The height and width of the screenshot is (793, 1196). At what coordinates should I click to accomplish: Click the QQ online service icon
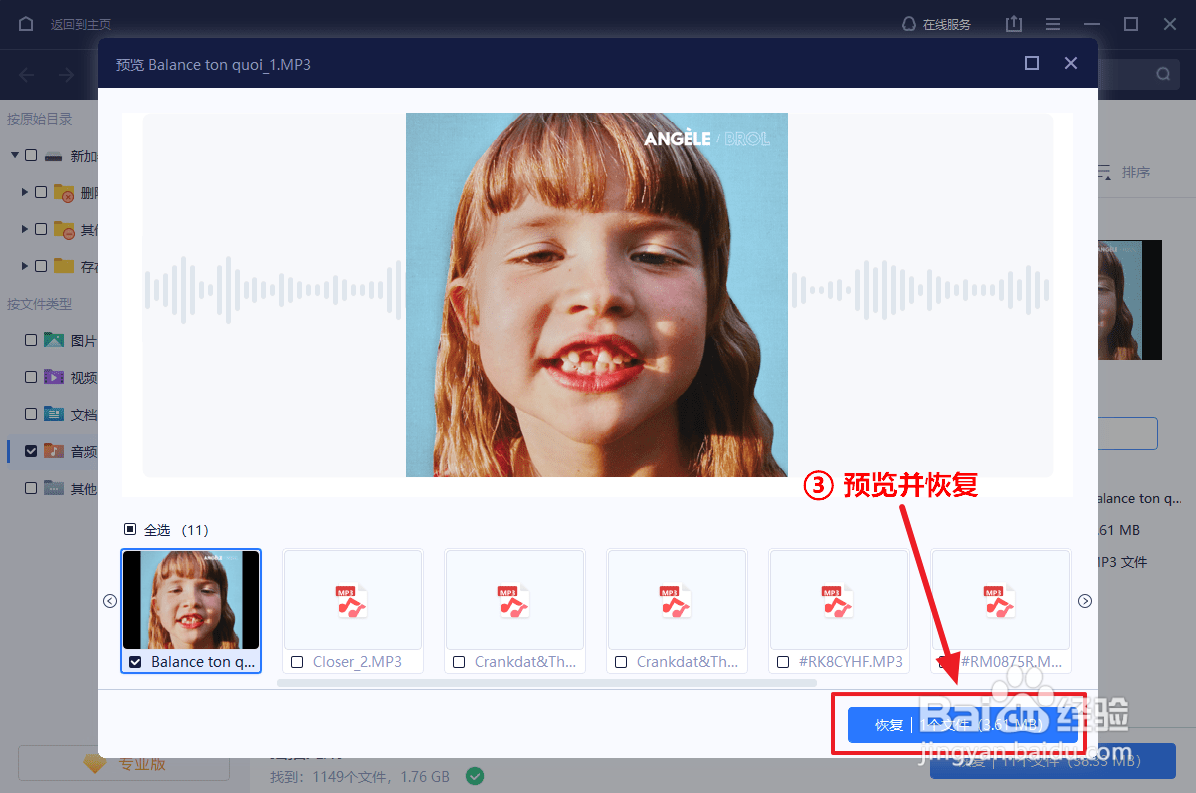tap(908, 23)
